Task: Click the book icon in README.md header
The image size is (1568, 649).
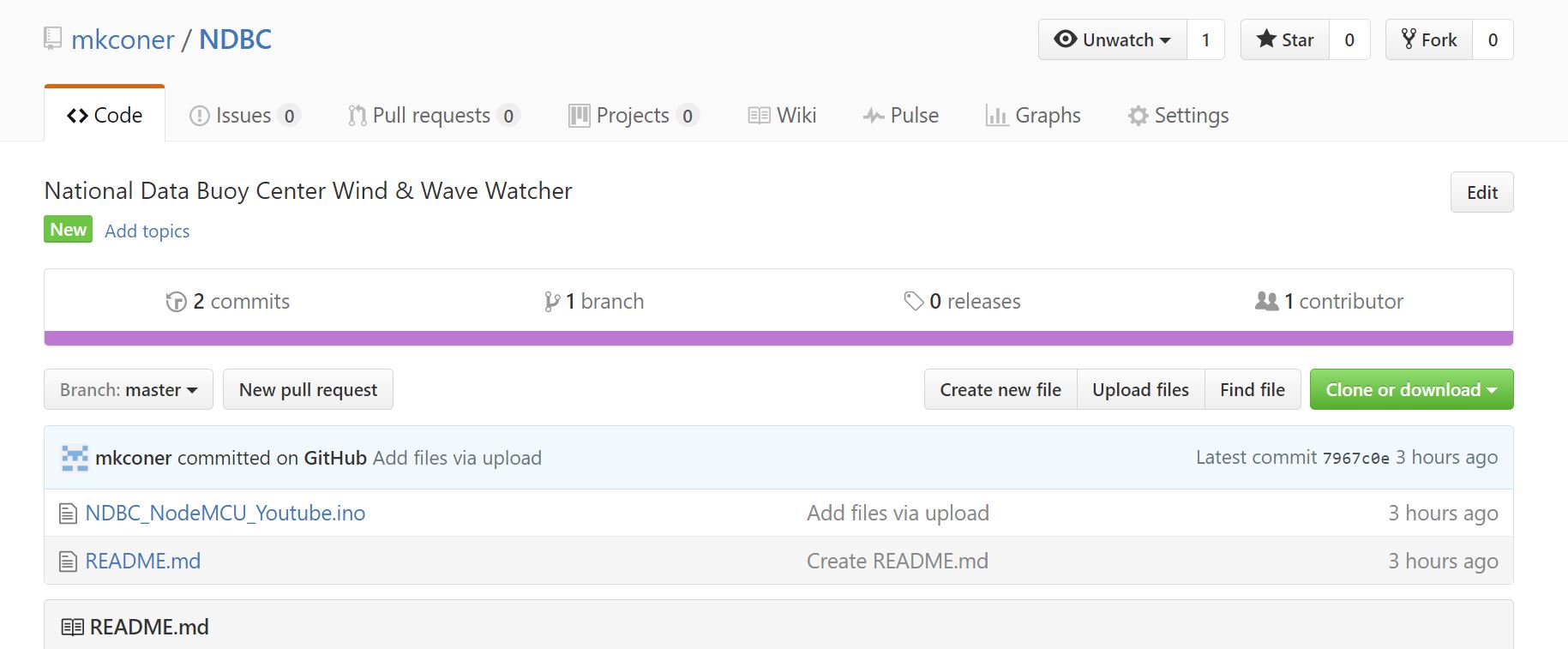Action: tap(73, 628)
